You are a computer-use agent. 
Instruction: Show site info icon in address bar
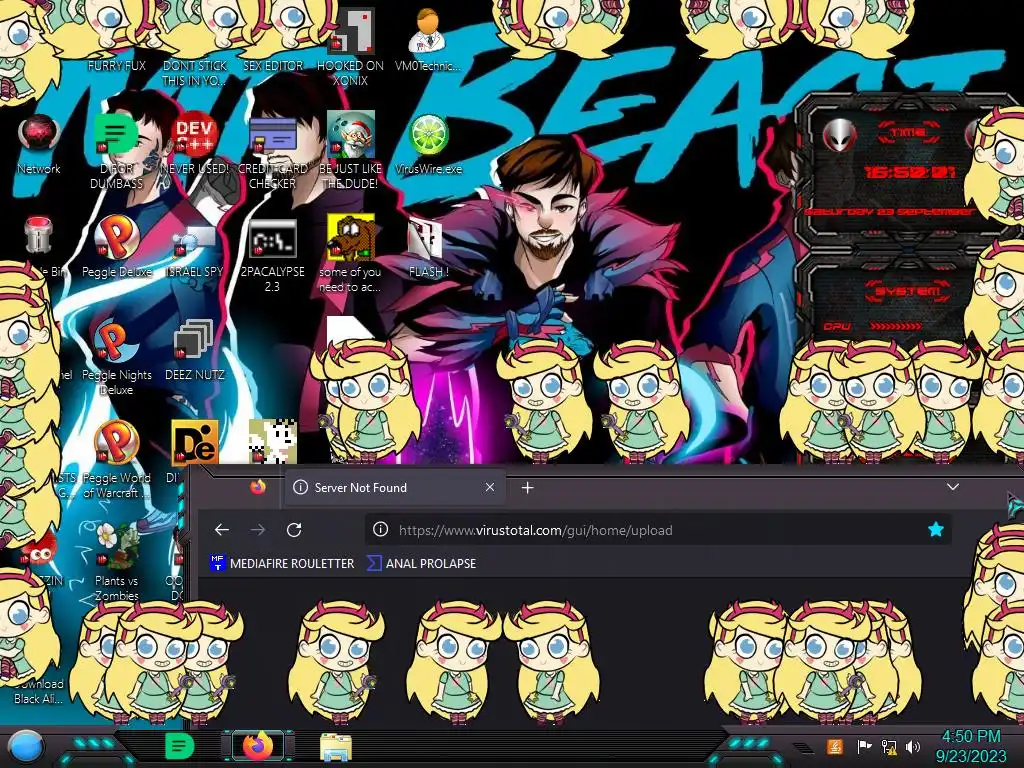coord(380,530)
